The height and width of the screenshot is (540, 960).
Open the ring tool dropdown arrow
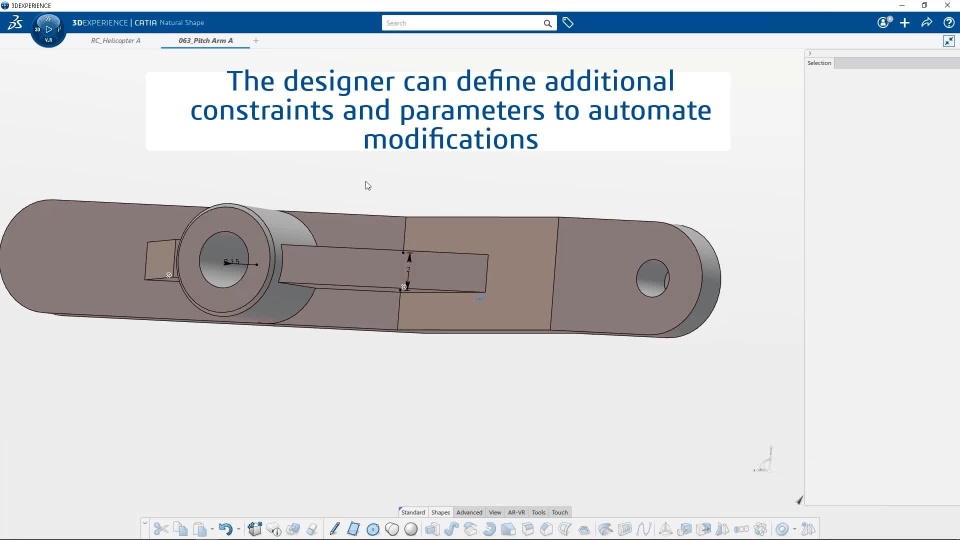pyautogui.click(x=795, y=529)
